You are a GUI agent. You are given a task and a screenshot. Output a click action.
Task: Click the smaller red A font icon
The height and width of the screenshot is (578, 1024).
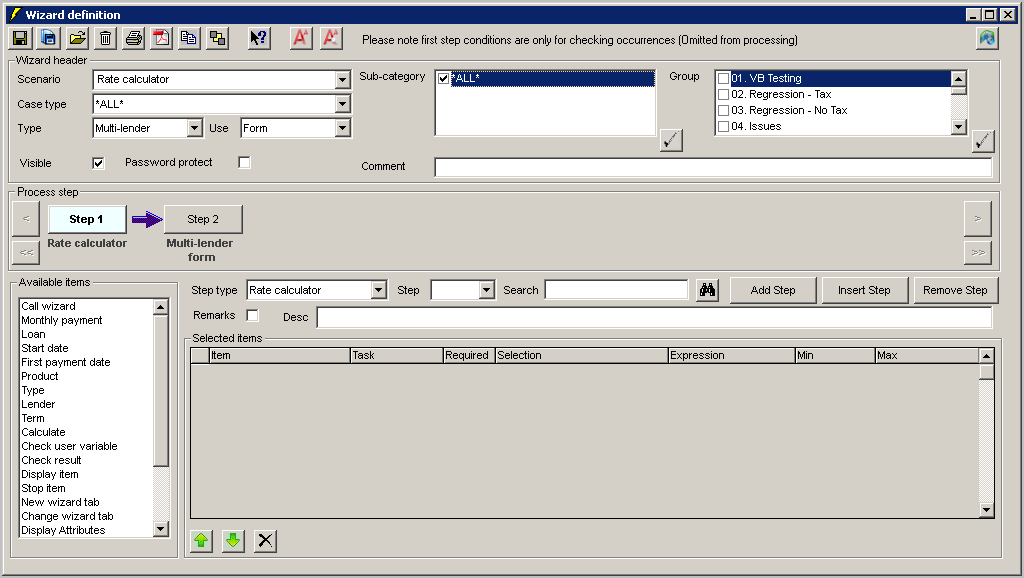331,39
